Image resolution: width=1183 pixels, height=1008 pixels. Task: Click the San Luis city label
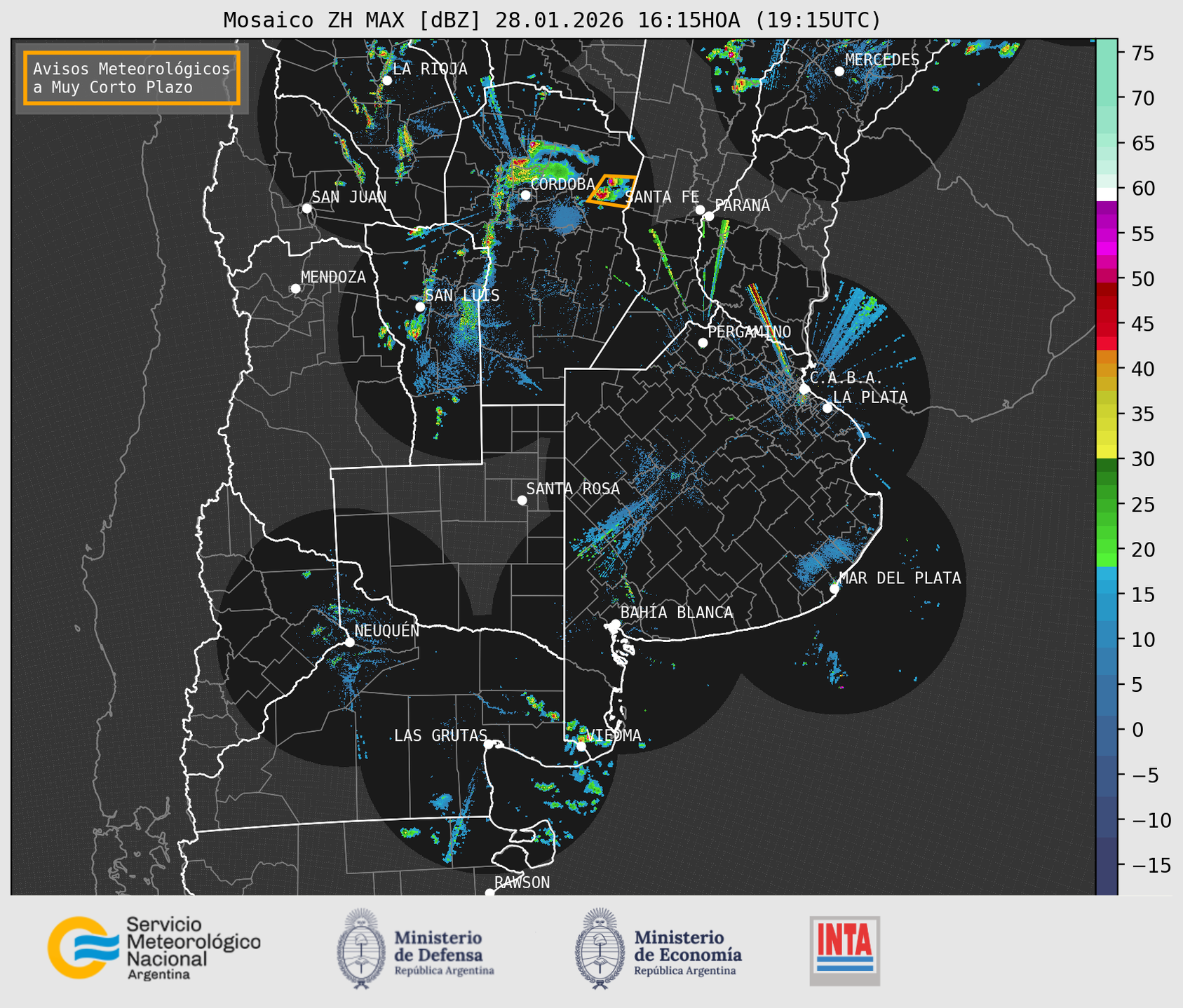click(x=462, y=296)
